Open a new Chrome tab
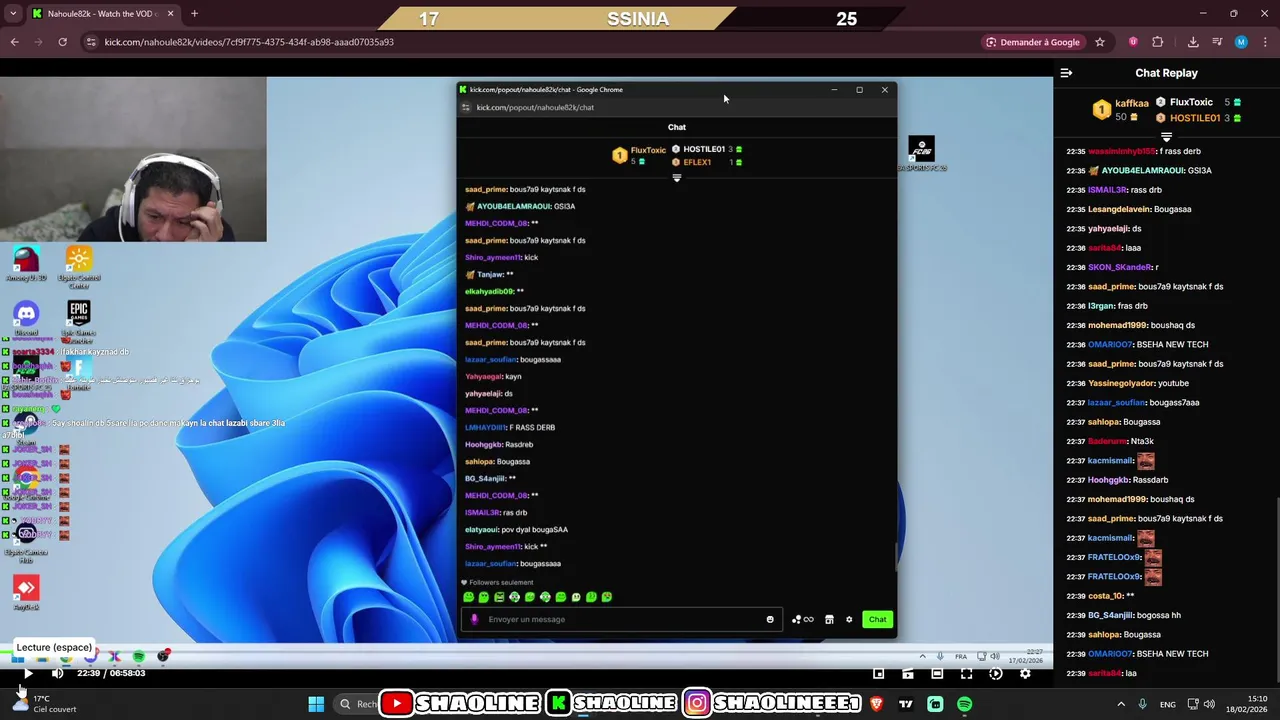 [194, 14]
